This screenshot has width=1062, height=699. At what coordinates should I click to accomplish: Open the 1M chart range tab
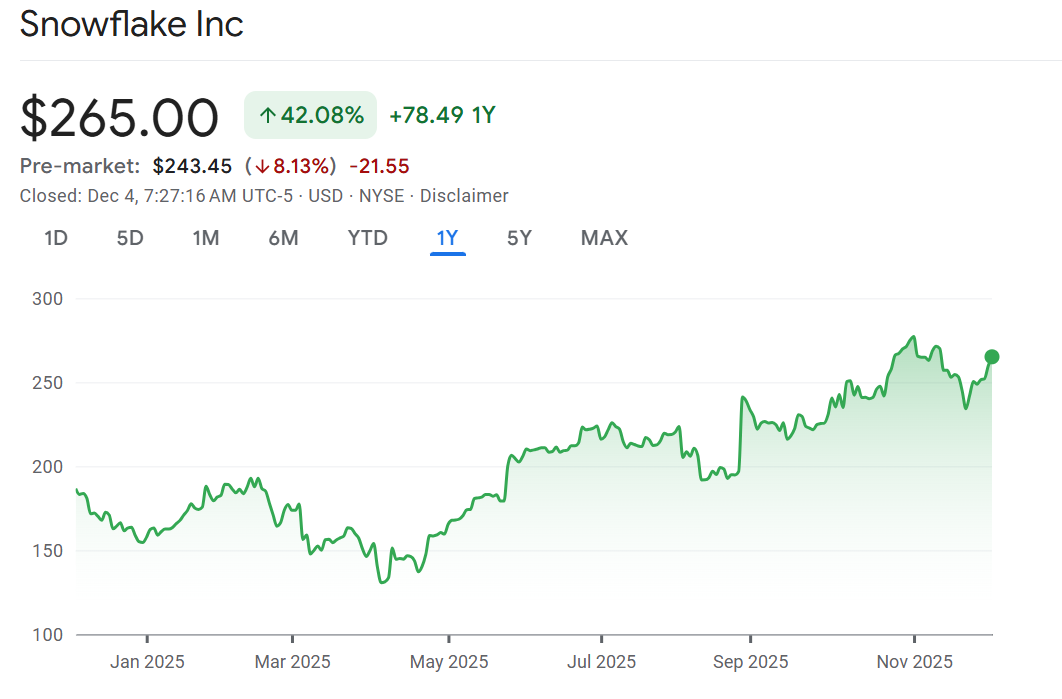pos(206,238)
